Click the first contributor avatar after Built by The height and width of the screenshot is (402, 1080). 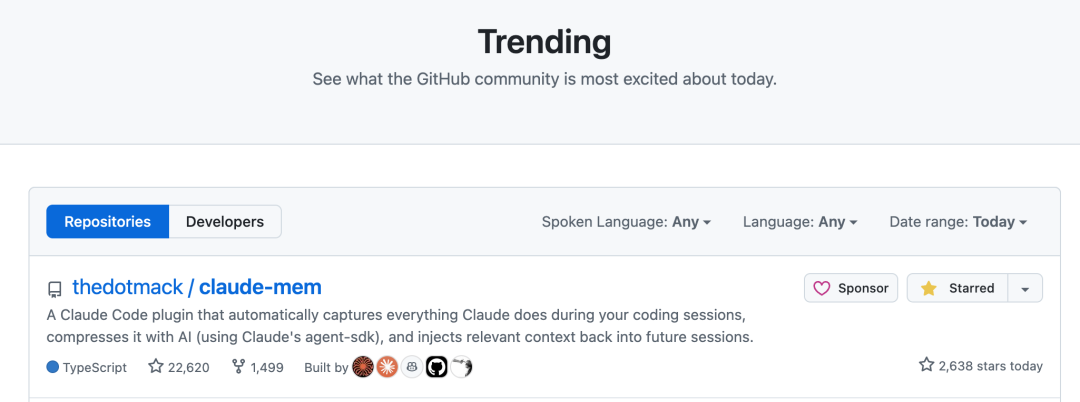pyautogui.click(x=363, y=367)
